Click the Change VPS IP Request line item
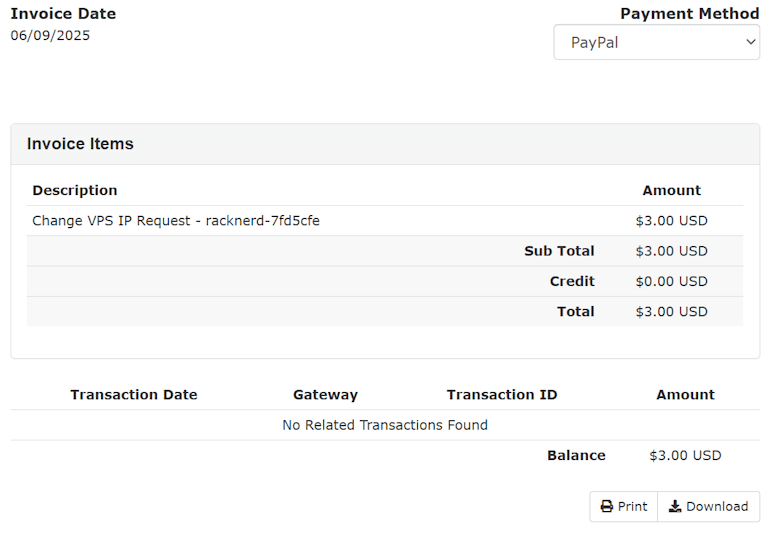Viewport: 780px width, 537px height. (x=176, y=221)
